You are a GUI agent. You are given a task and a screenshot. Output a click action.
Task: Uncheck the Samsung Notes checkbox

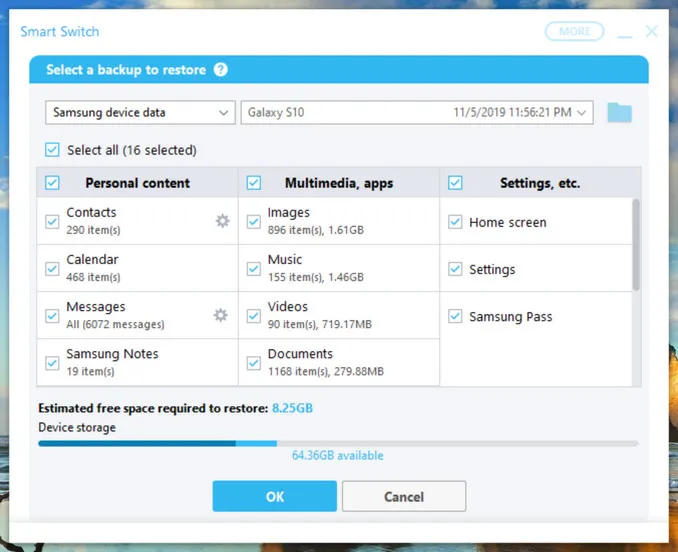click(52, 363)
